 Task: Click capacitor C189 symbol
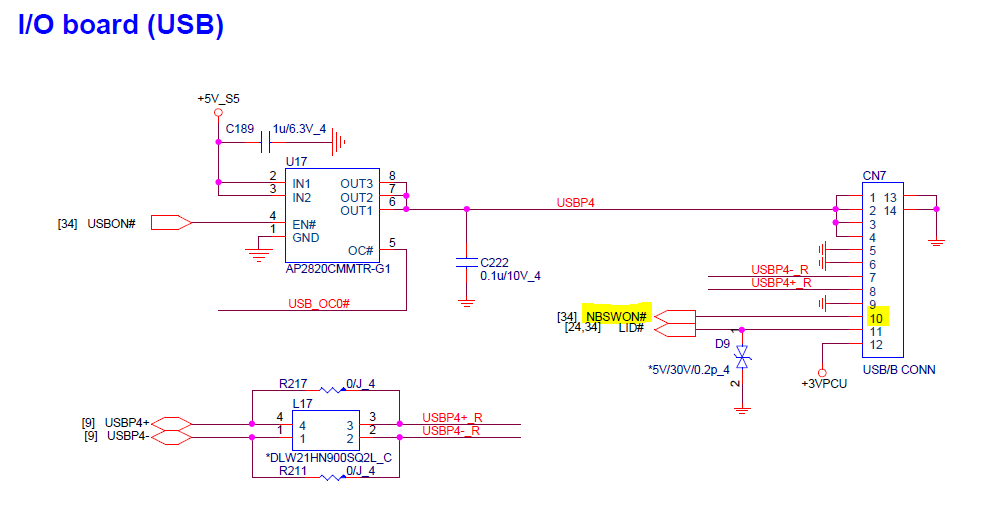click(x=265, y=142)
